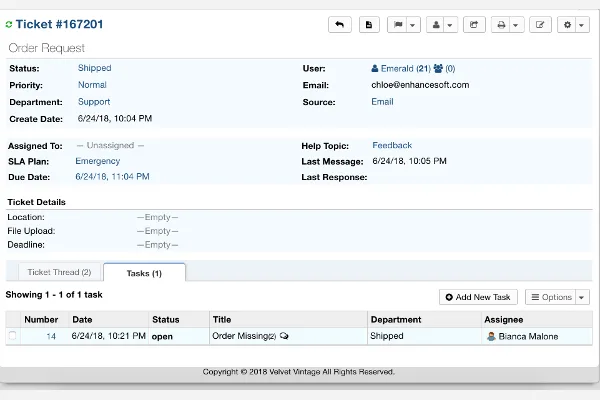Click the Due Date value link
Image resolution: width=600 pixels, height=400 pixels.
tap(112, 176)
